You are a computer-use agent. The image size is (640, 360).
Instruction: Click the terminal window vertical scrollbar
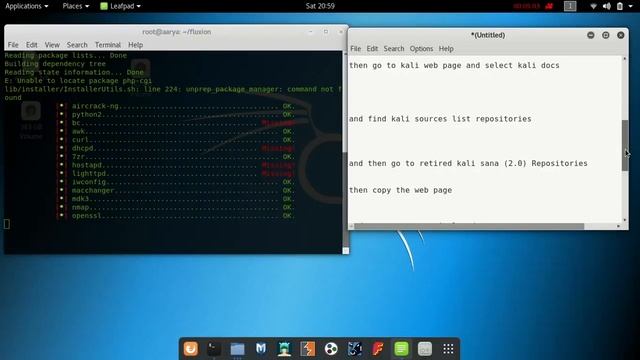[346, 151]
